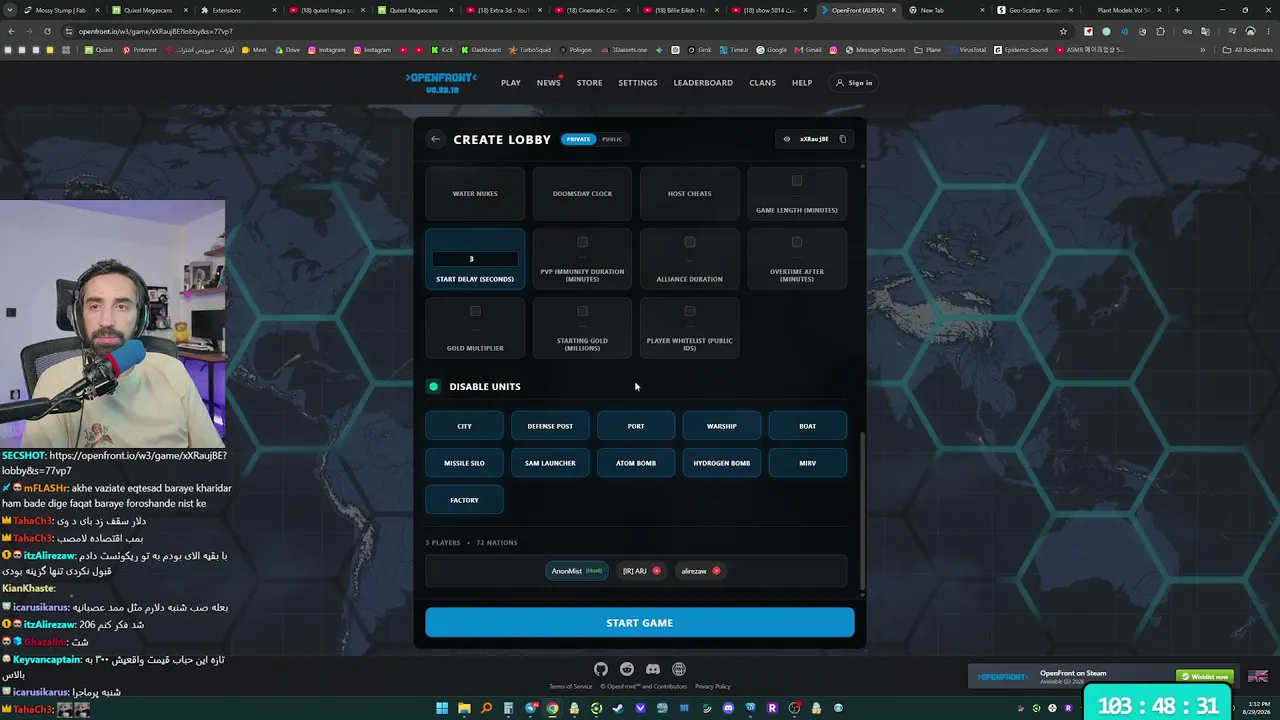Disable the Warship unit
The height and width of the screenshot is (720, 1280).
(x=722, y=426)
